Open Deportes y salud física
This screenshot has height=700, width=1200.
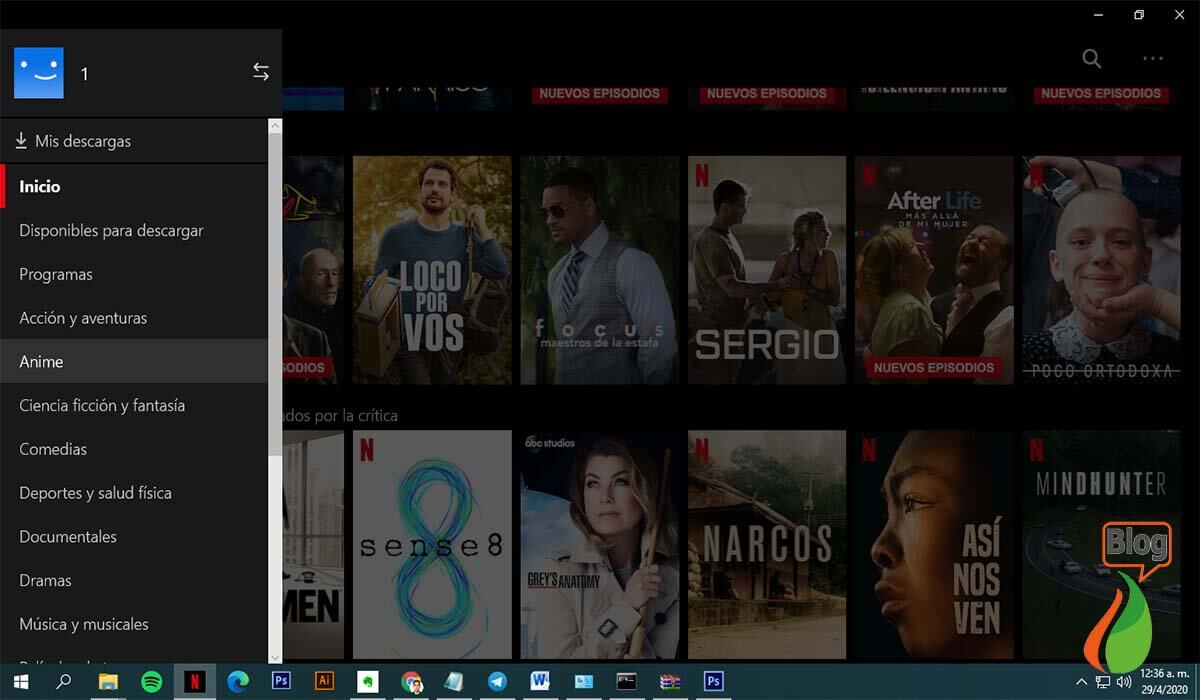(134, 493)
